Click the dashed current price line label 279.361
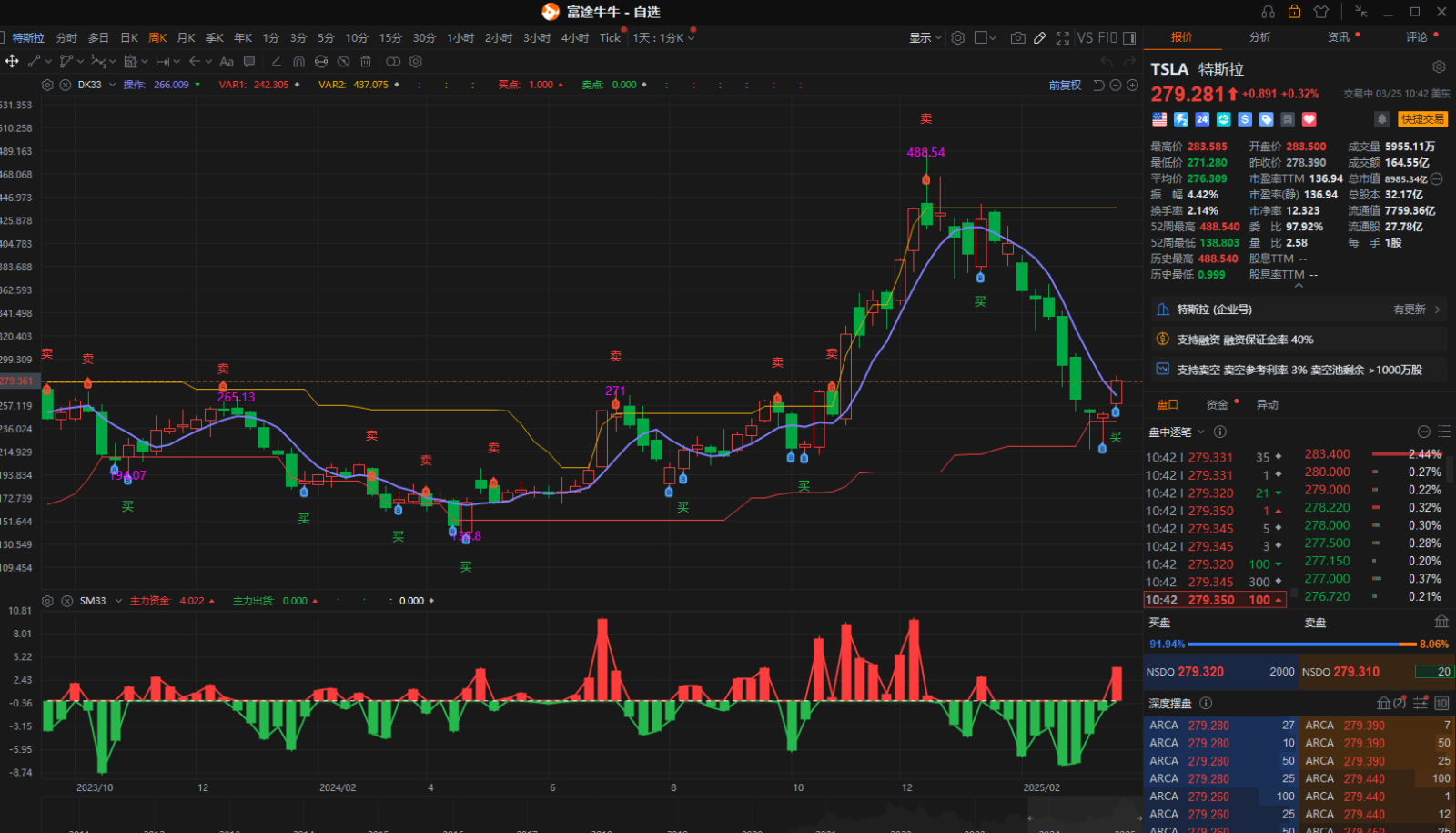This screenshot has height=833, width=1456. click(x=17, y=381)
